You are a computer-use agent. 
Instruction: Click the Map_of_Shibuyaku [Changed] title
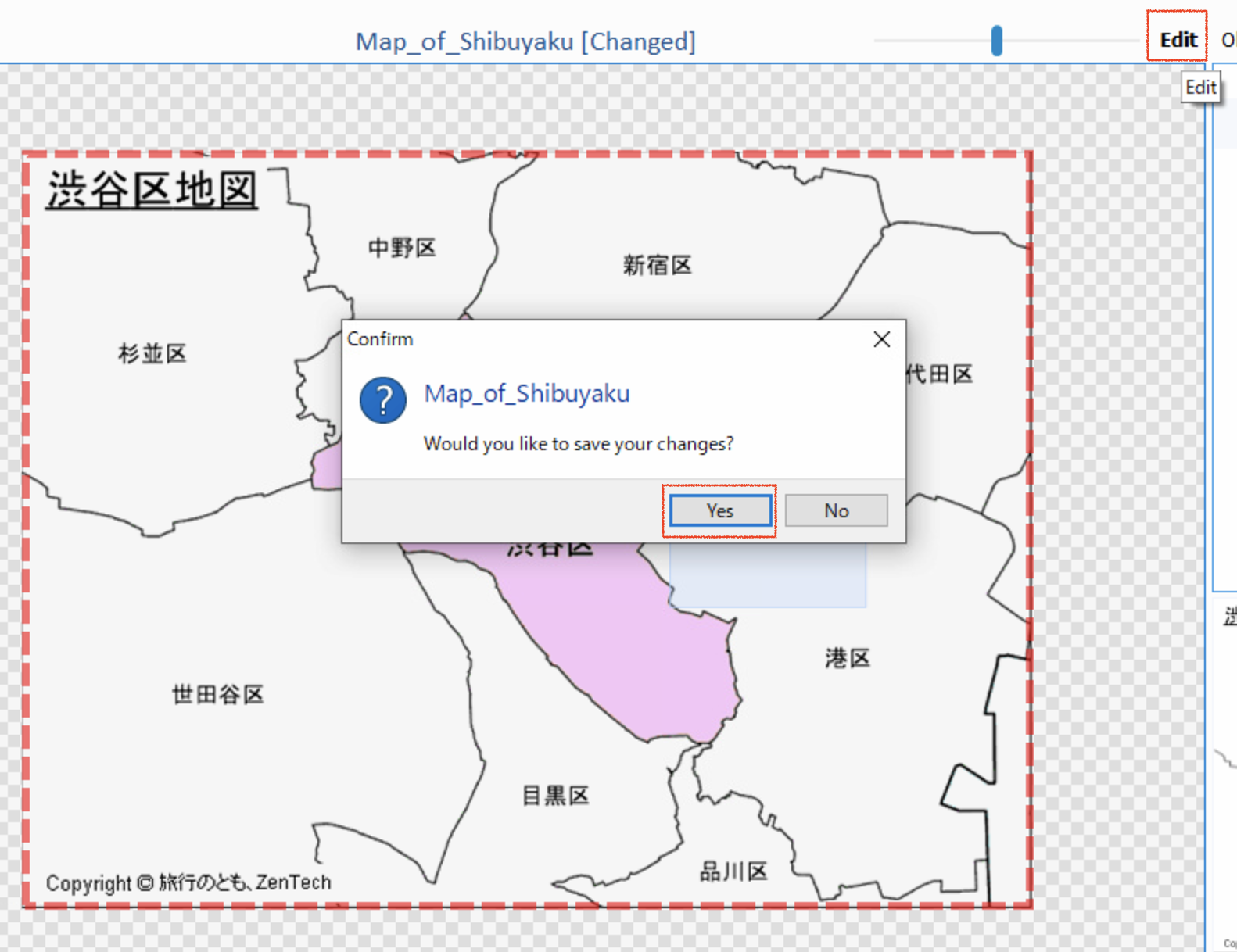click(x=525, y=41)
